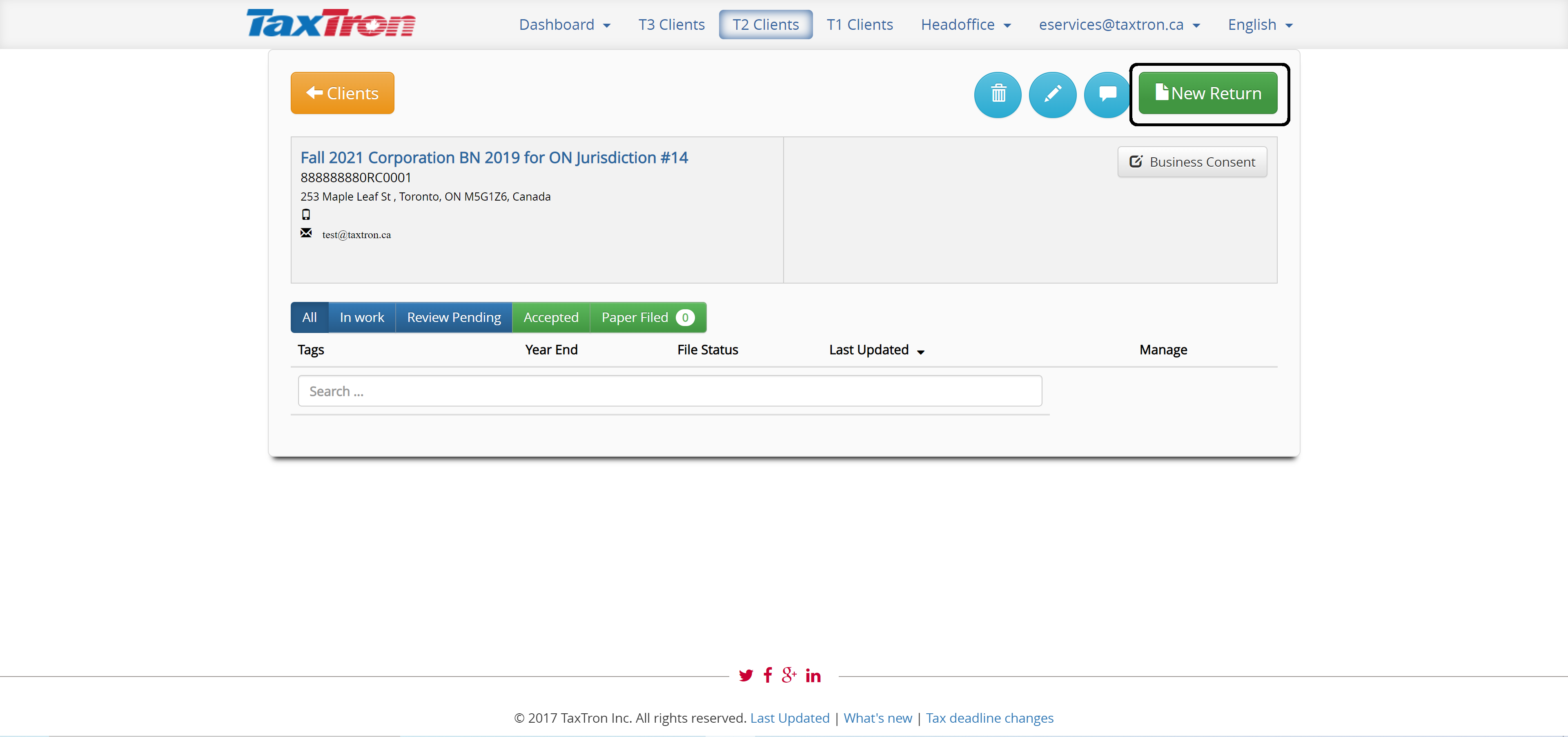
Task: Go back to Clients list
Action: pyautogui.click(x=342, y=93)
